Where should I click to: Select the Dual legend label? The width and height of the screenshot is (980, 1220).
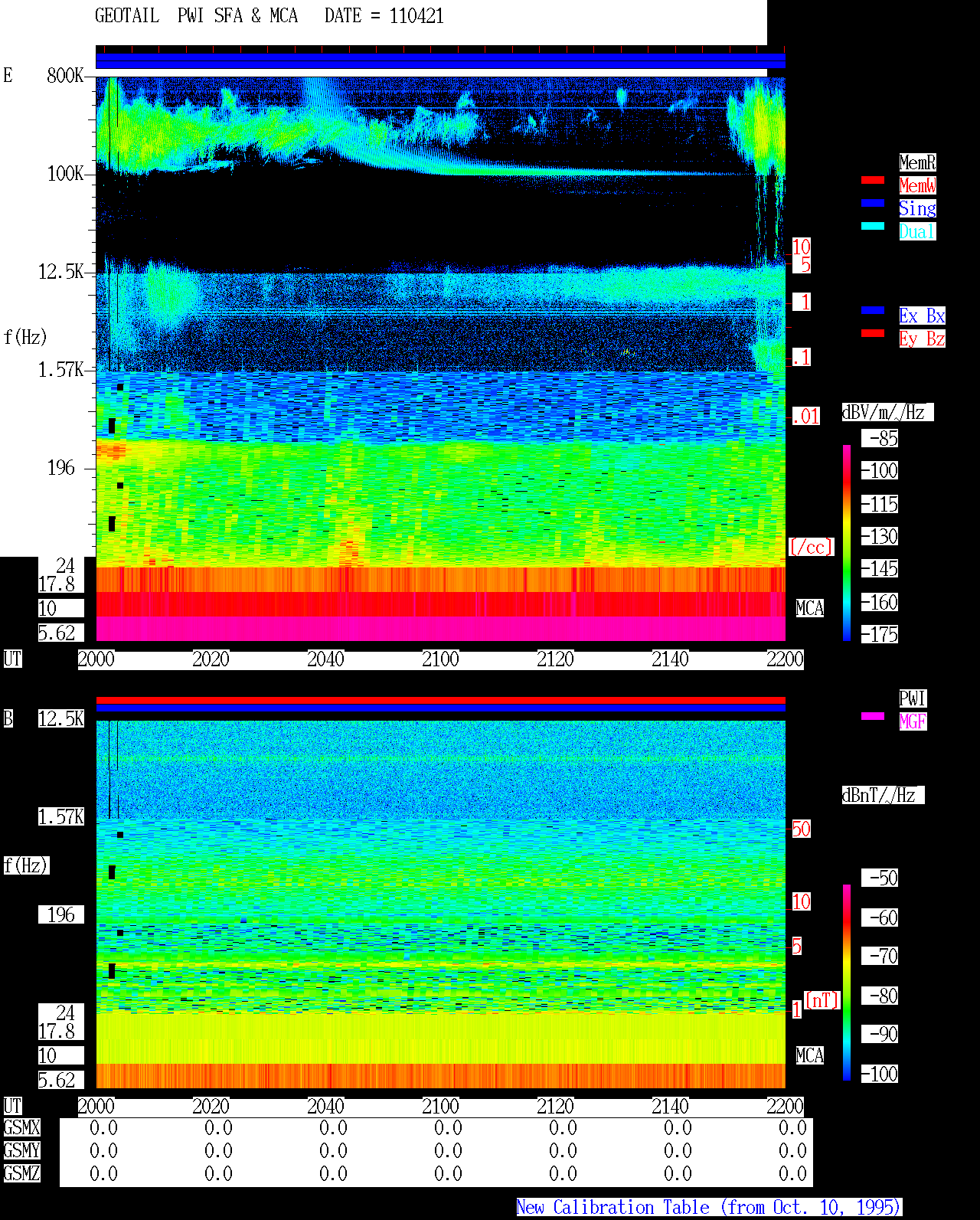(917, 231)
